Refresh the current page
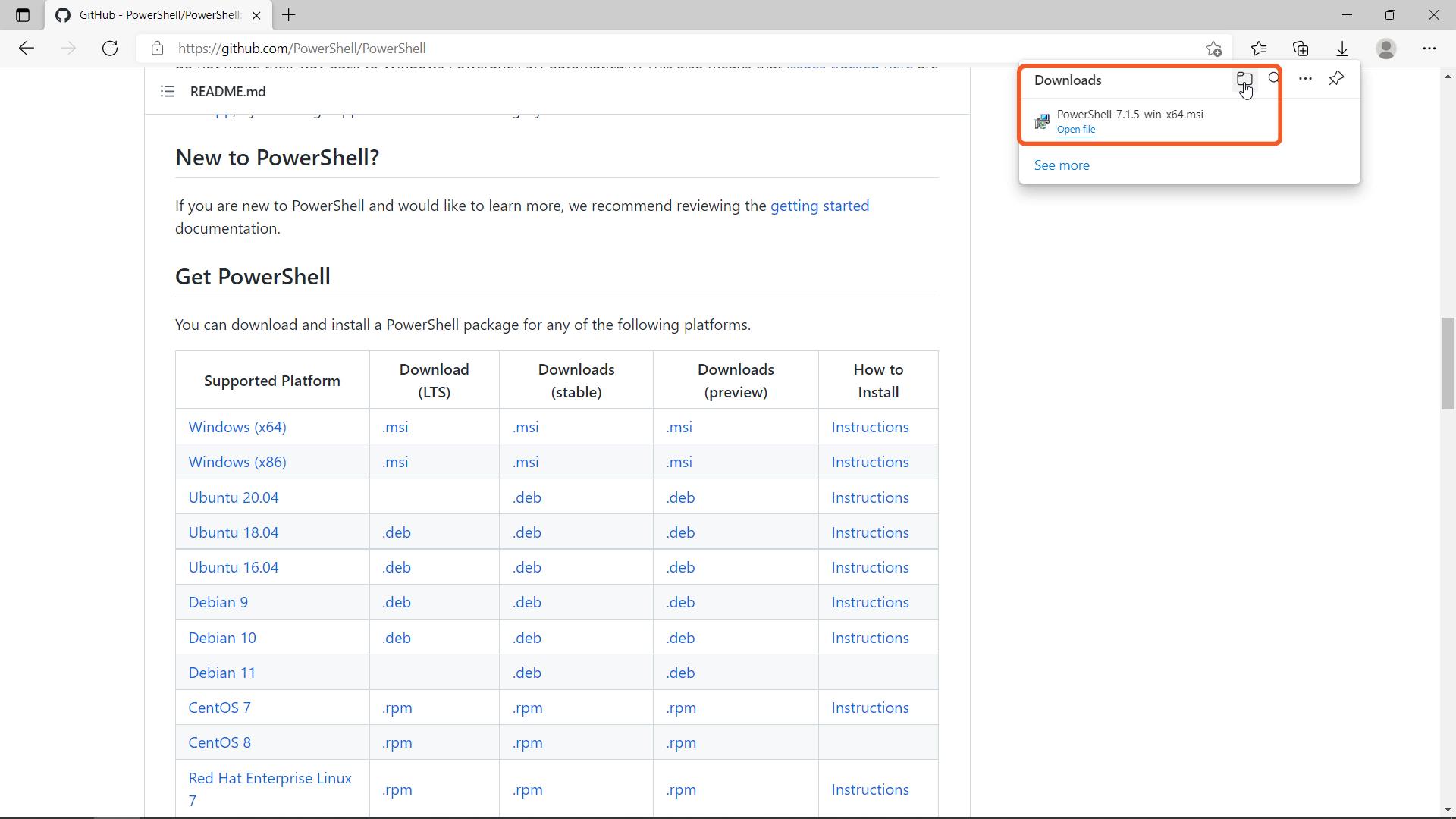Screen dimensions: 1456x819 pos(110,49)
